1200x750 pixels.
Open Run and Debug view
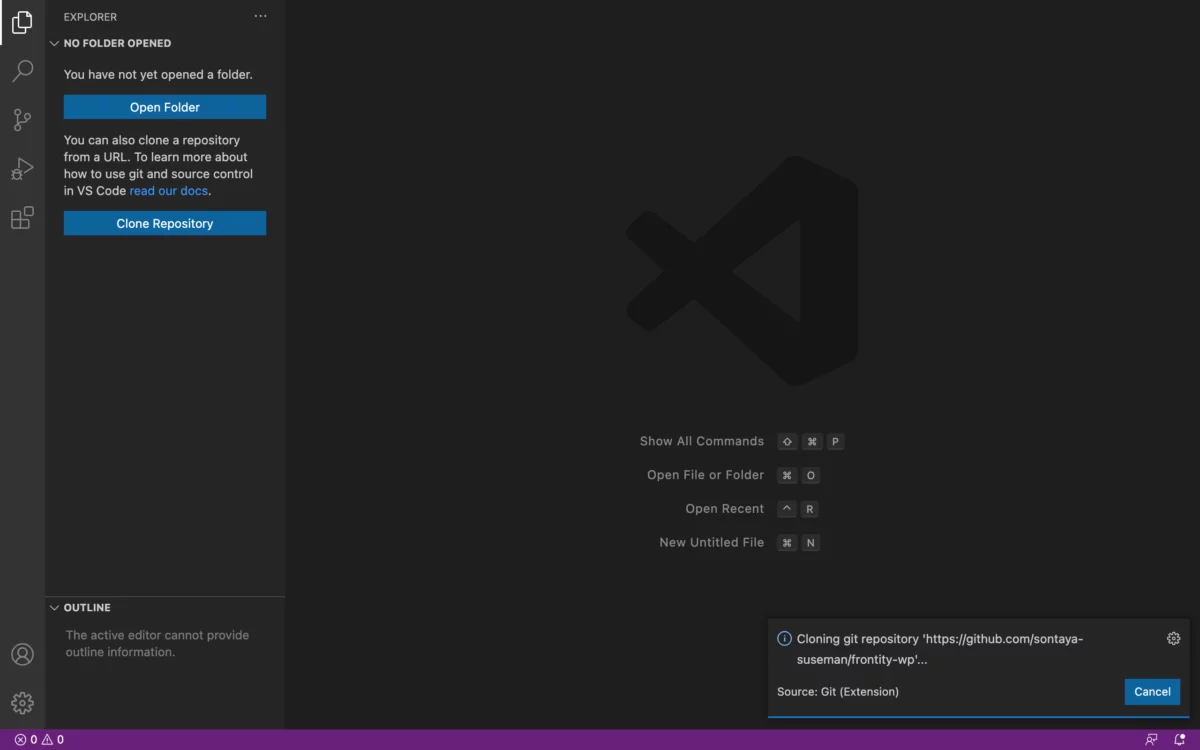22,169
